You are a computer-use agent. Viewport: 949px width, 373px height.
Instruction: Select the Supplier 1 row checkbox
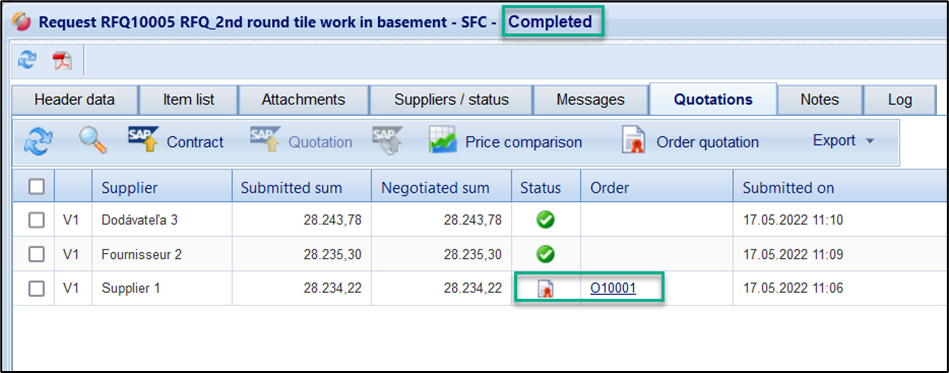pos(37,289)
